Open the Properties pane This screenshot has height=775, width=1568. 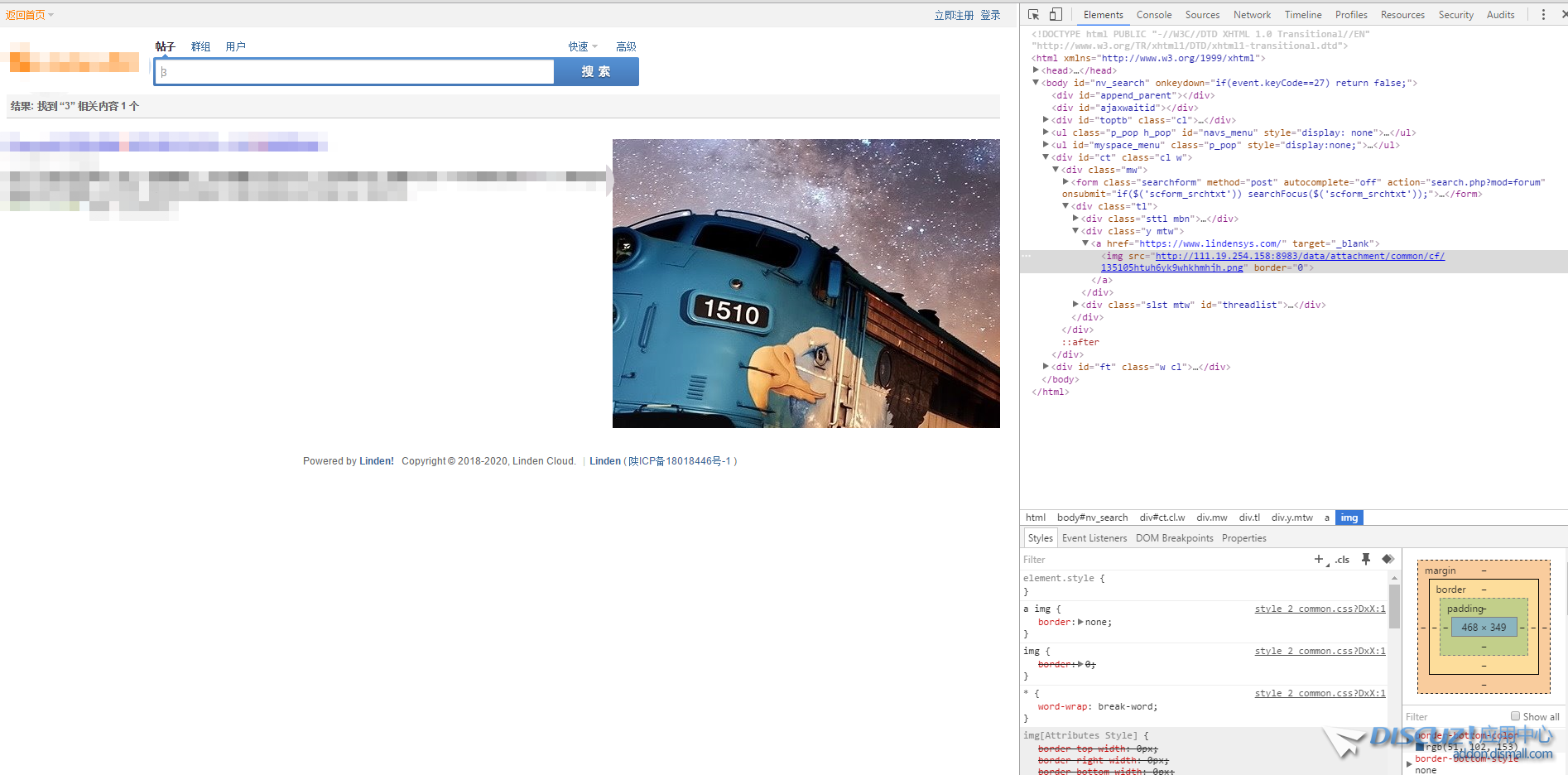coord(1243,538)
